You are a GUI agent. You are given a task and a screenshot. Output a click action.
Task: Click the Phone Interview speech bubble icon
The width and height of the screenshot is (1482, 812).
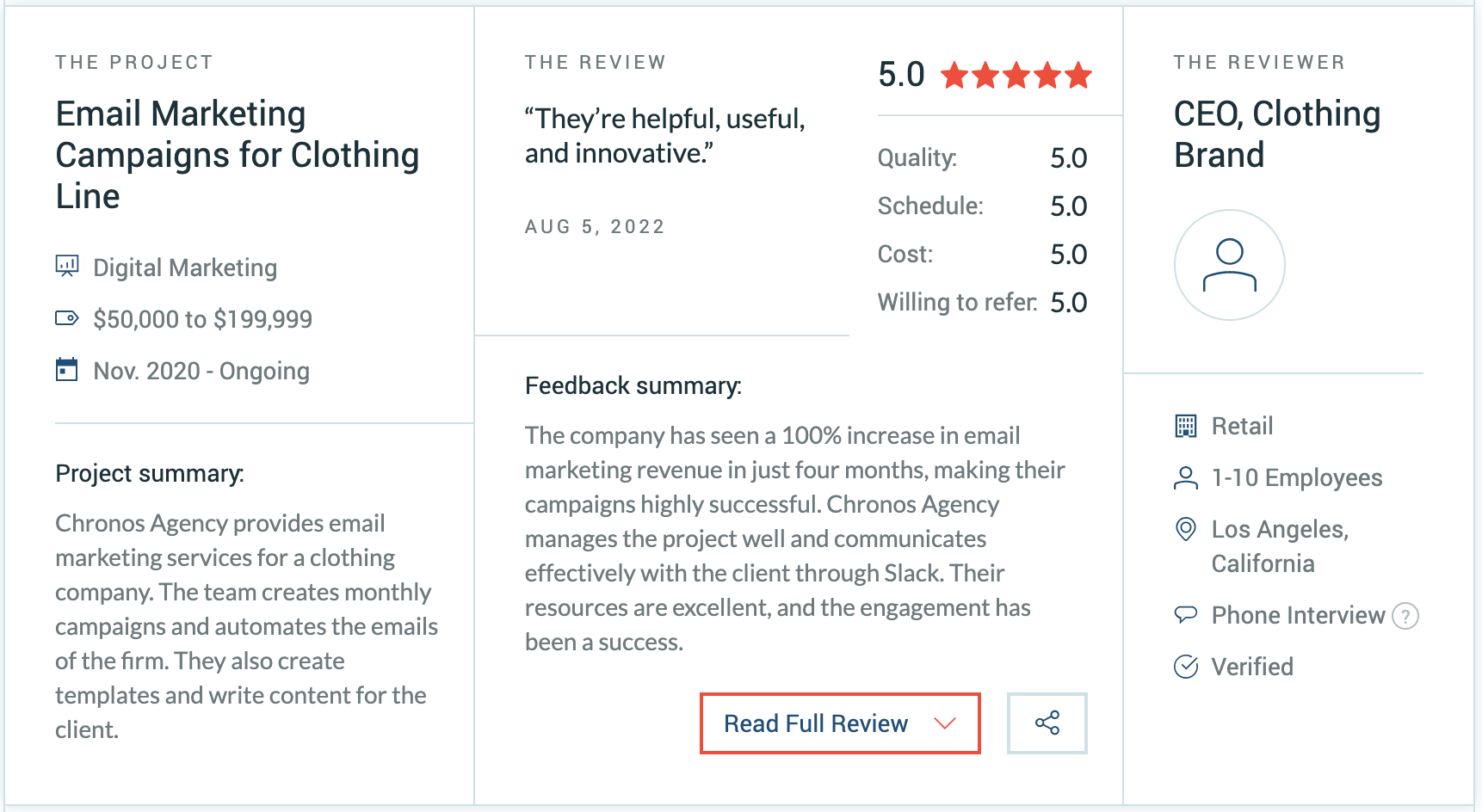point(1186,614)
